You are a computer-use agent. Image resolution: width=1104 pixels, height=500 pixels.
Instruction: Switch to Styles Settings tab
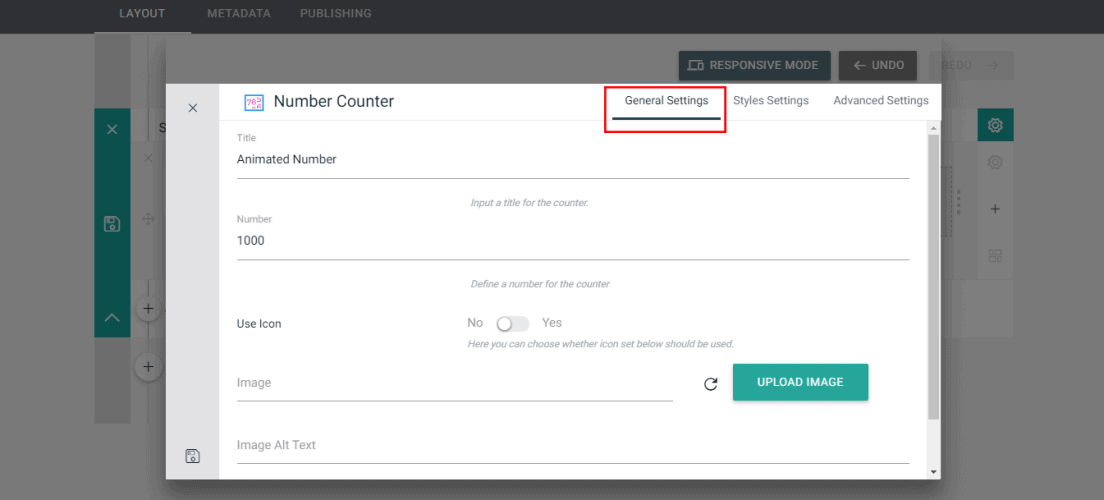tap(770, 101)
